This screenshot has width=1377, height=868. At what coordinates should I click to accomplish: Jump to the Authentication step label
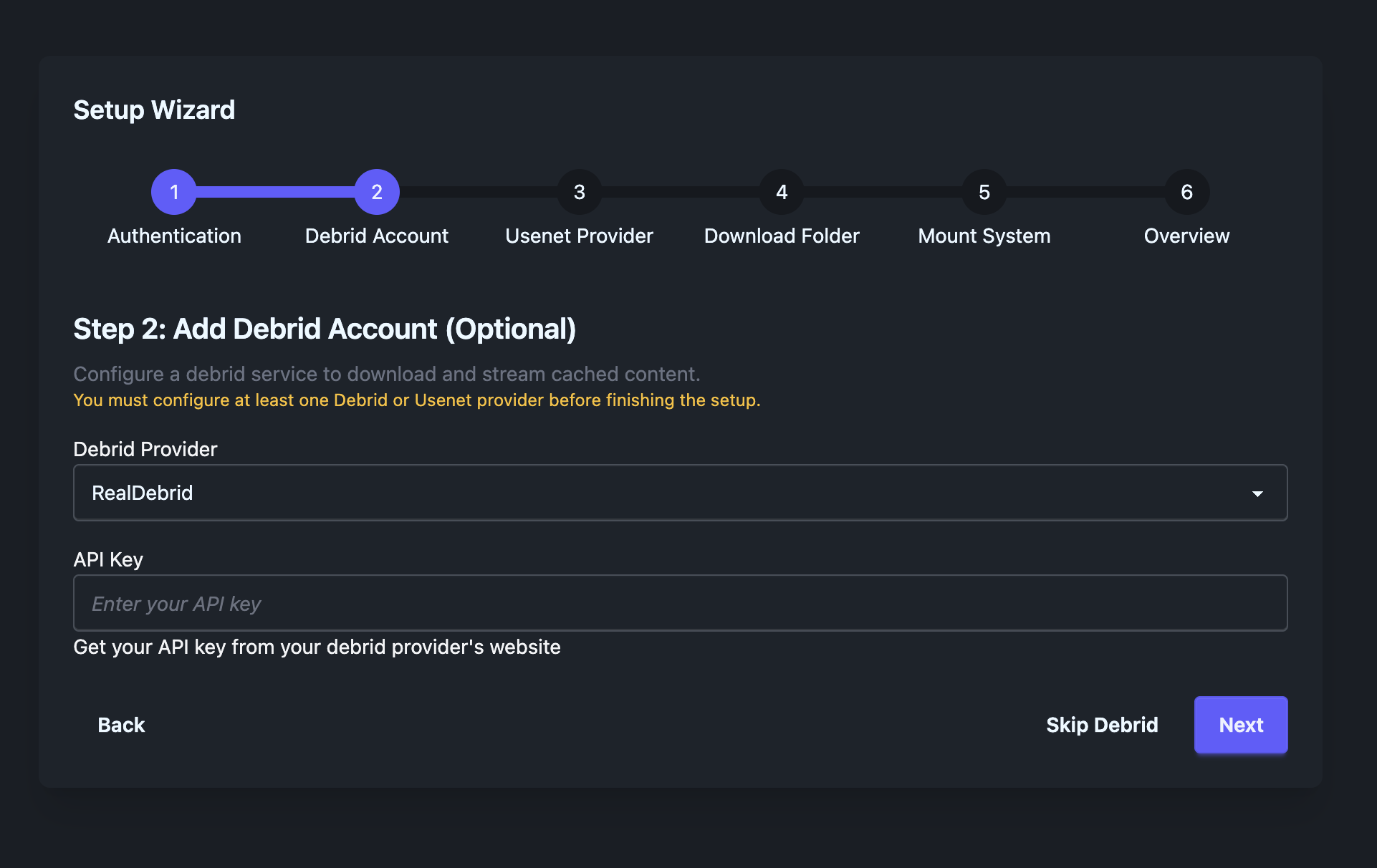pyautogui.click(x=174, y=236)
